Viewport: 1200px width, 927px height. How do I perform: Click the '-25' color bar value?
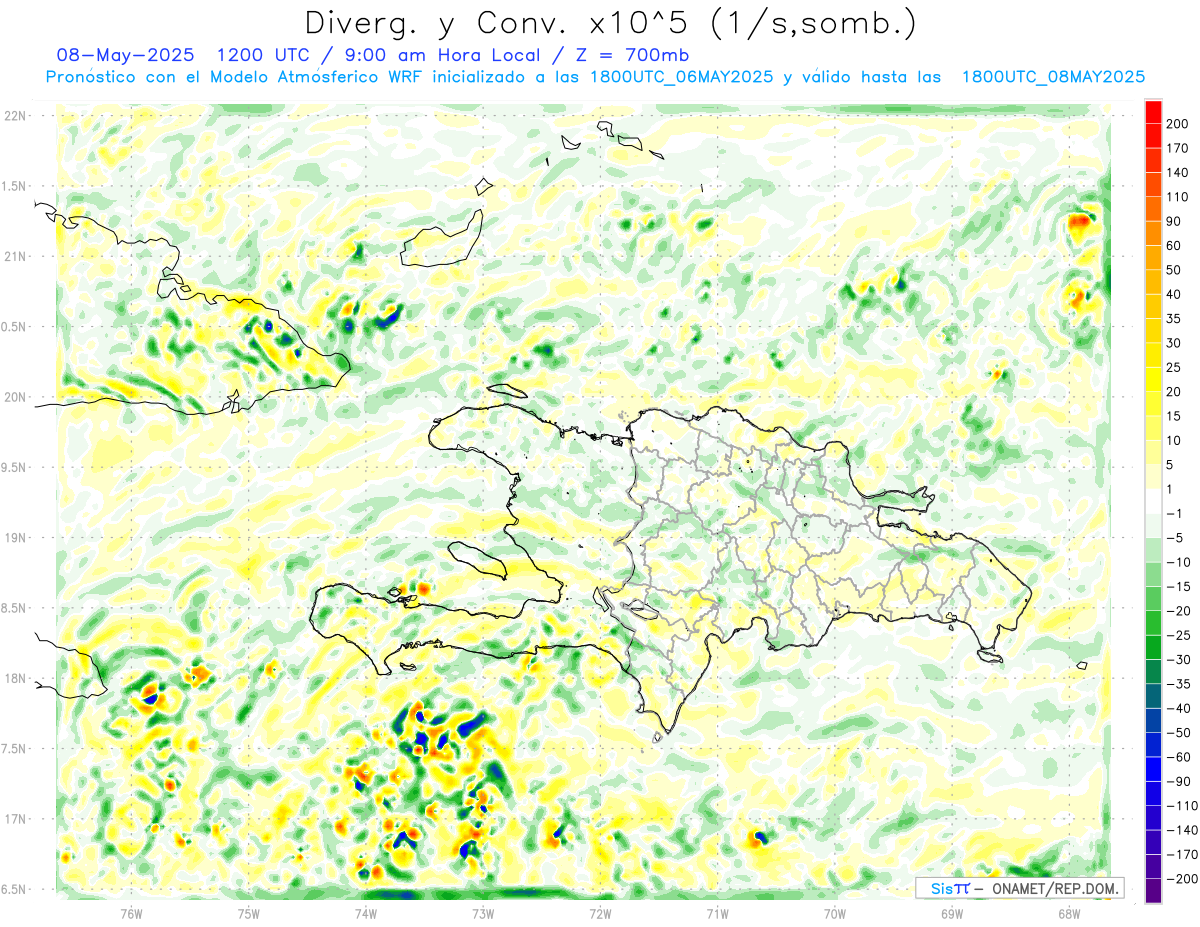[x=1177, y=635]
